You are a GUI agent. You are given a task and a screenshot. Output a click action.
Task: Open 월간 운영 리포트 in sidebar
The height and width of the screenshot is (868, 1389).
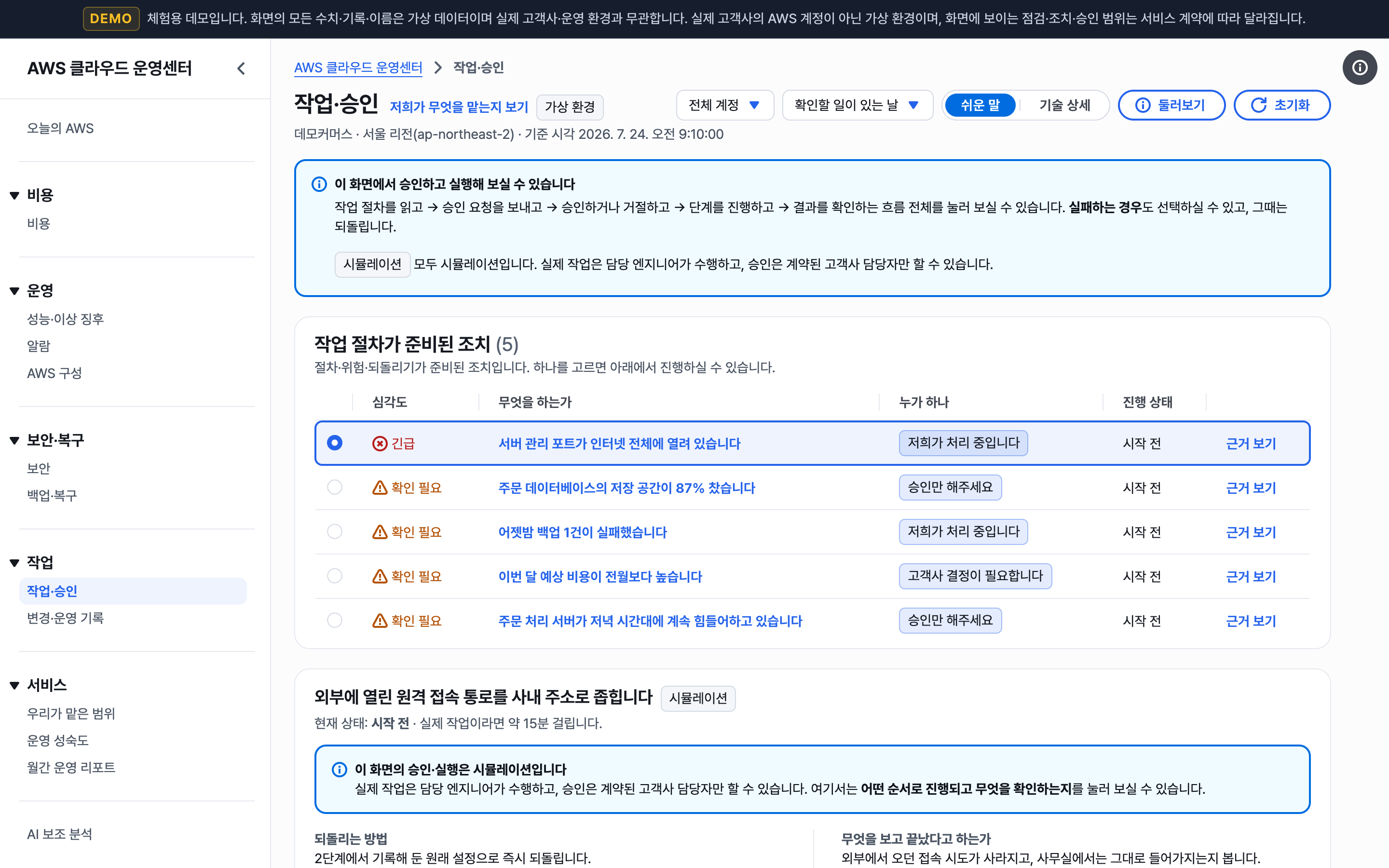tap(71, 767)
